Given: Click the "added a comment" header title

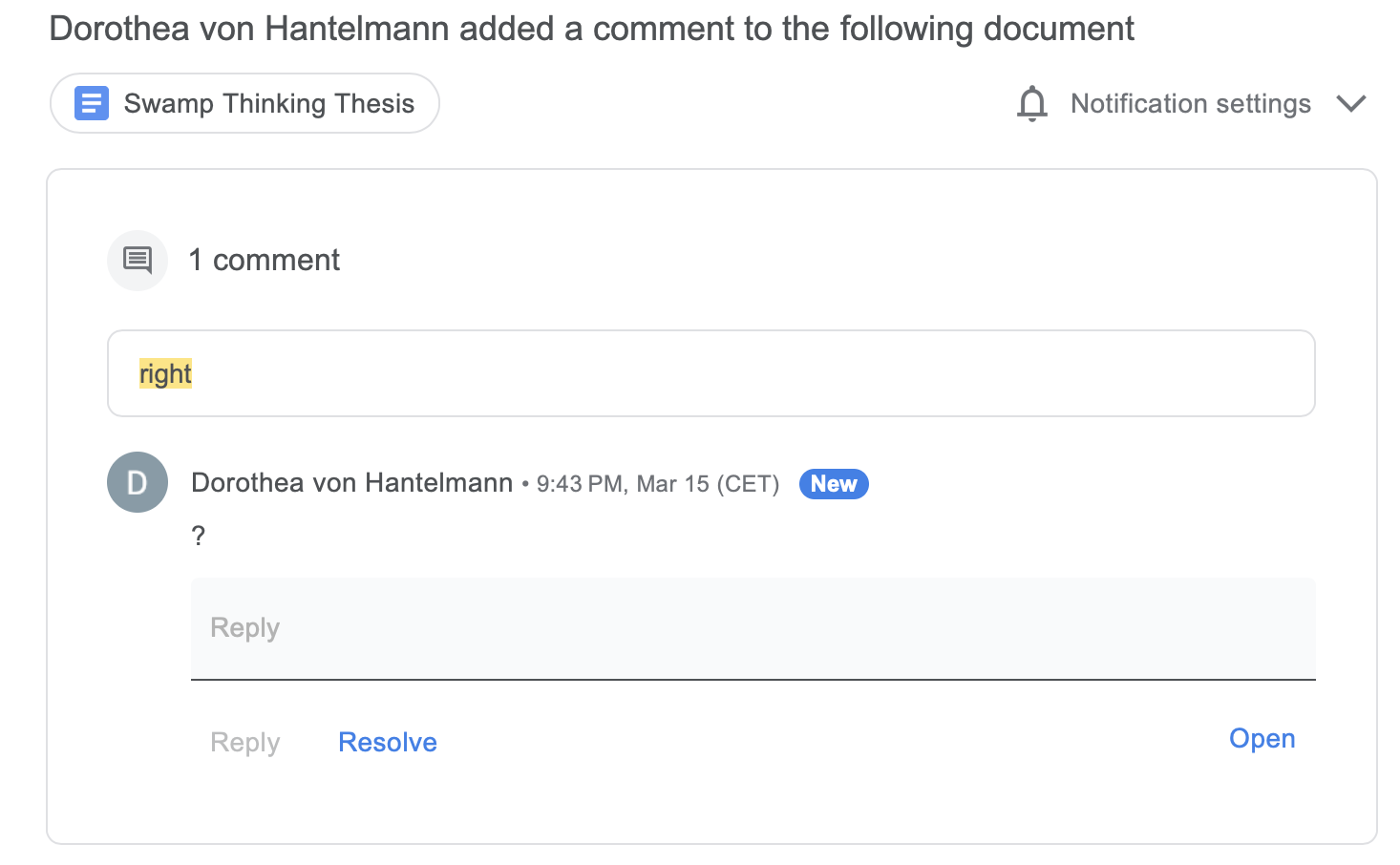Looking at the screenshot, I should (591, 29).
